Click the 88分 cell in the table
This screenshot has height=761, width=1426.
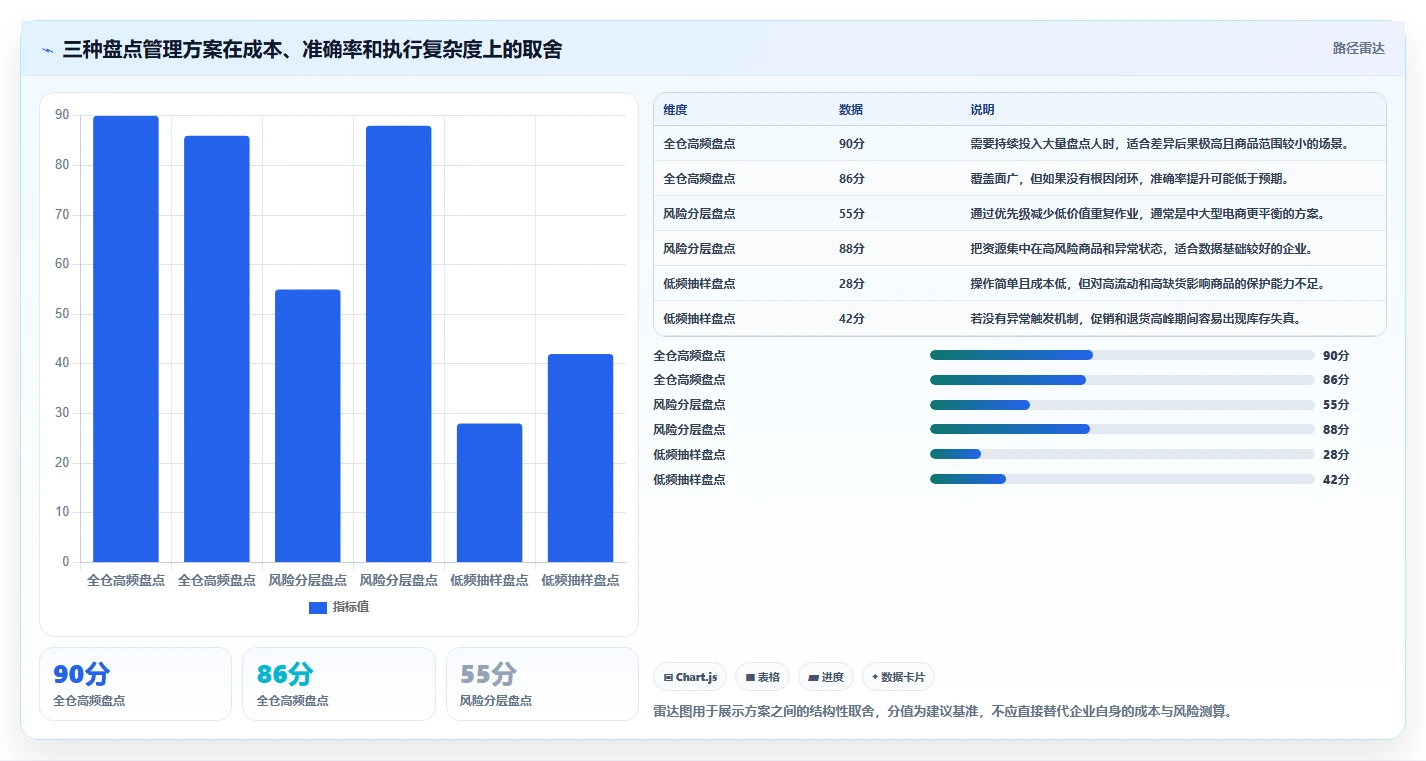coord(852,249)
